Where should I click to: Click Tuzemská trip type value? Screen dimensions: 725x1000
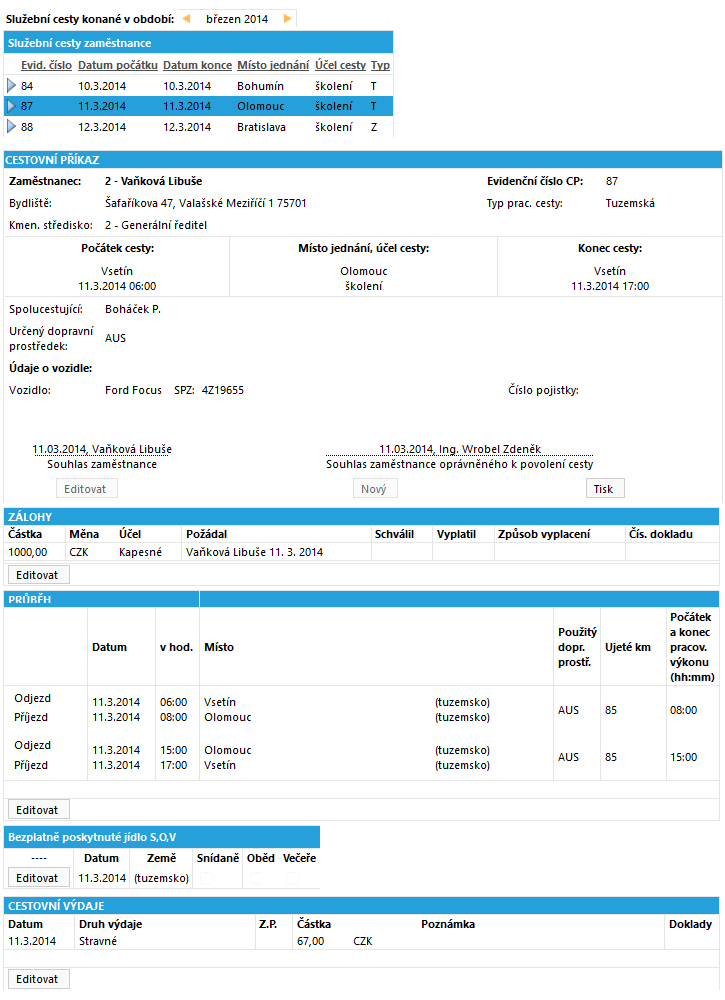(x=630, y=203)
